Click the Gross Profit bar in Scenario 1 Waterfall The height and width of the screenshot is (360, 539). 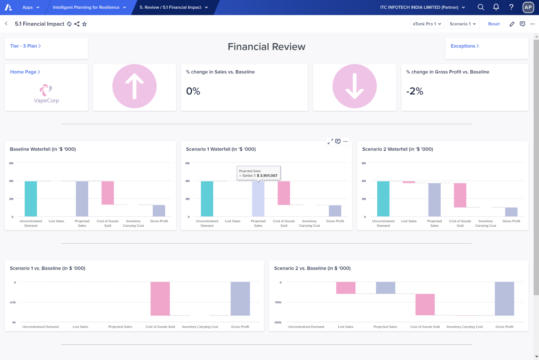tap(335, 211)
